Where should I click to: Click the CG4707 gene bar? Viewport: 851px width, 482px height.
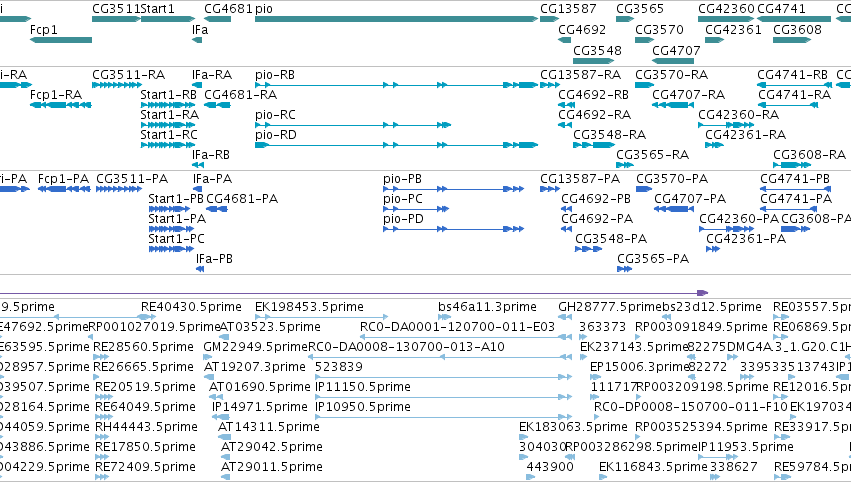coord(673,60)
